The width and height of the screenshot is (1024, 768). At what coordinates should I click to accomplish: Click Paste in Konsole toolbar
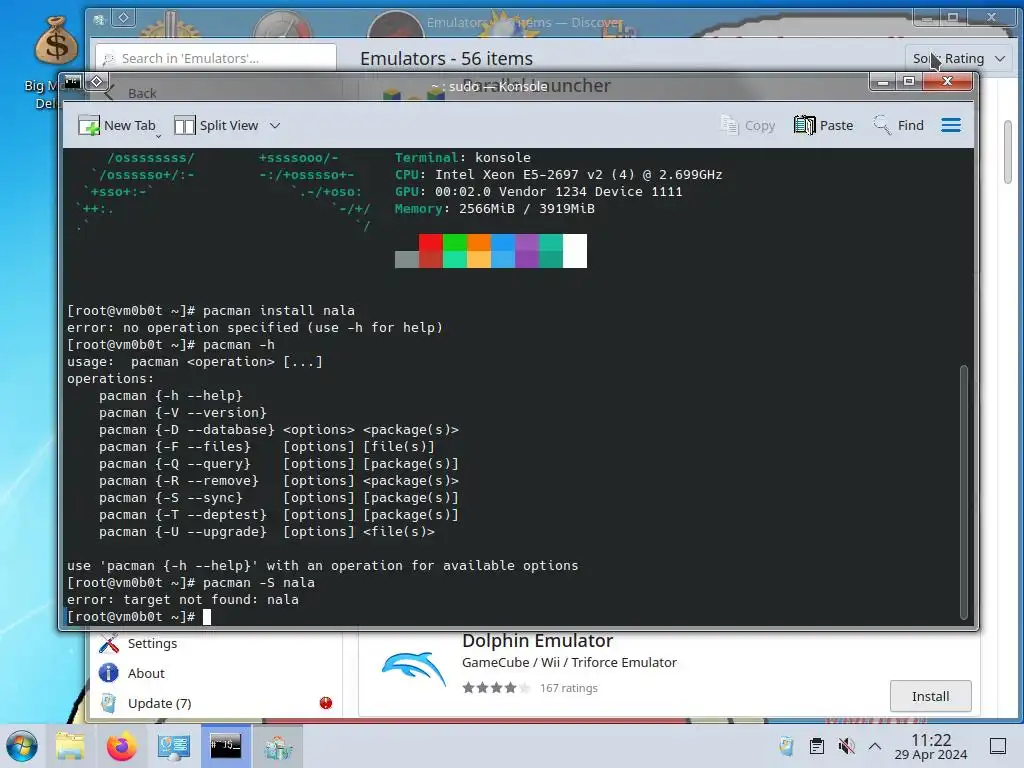coord(824,125)
